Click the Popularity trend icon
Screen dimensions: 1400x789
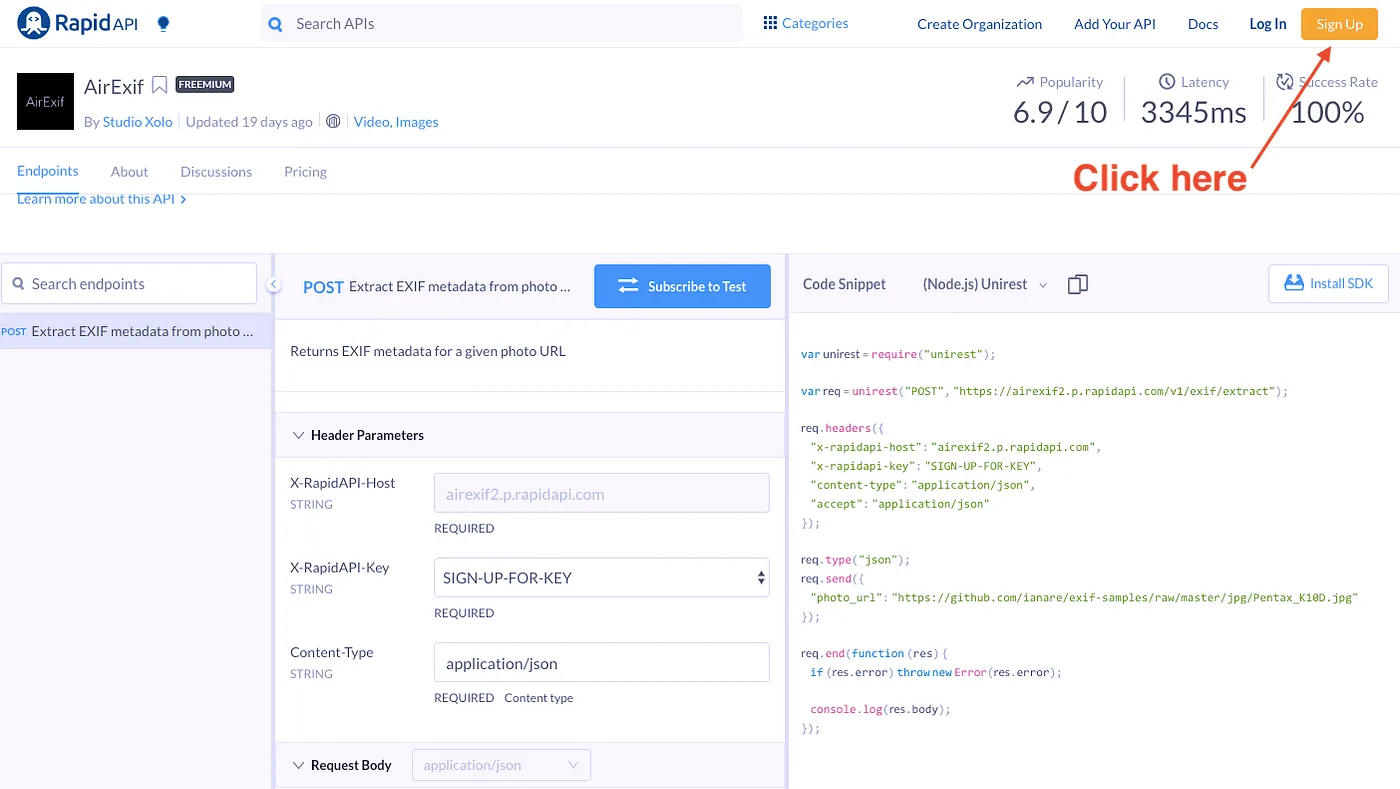click(x=1025, y=82)
